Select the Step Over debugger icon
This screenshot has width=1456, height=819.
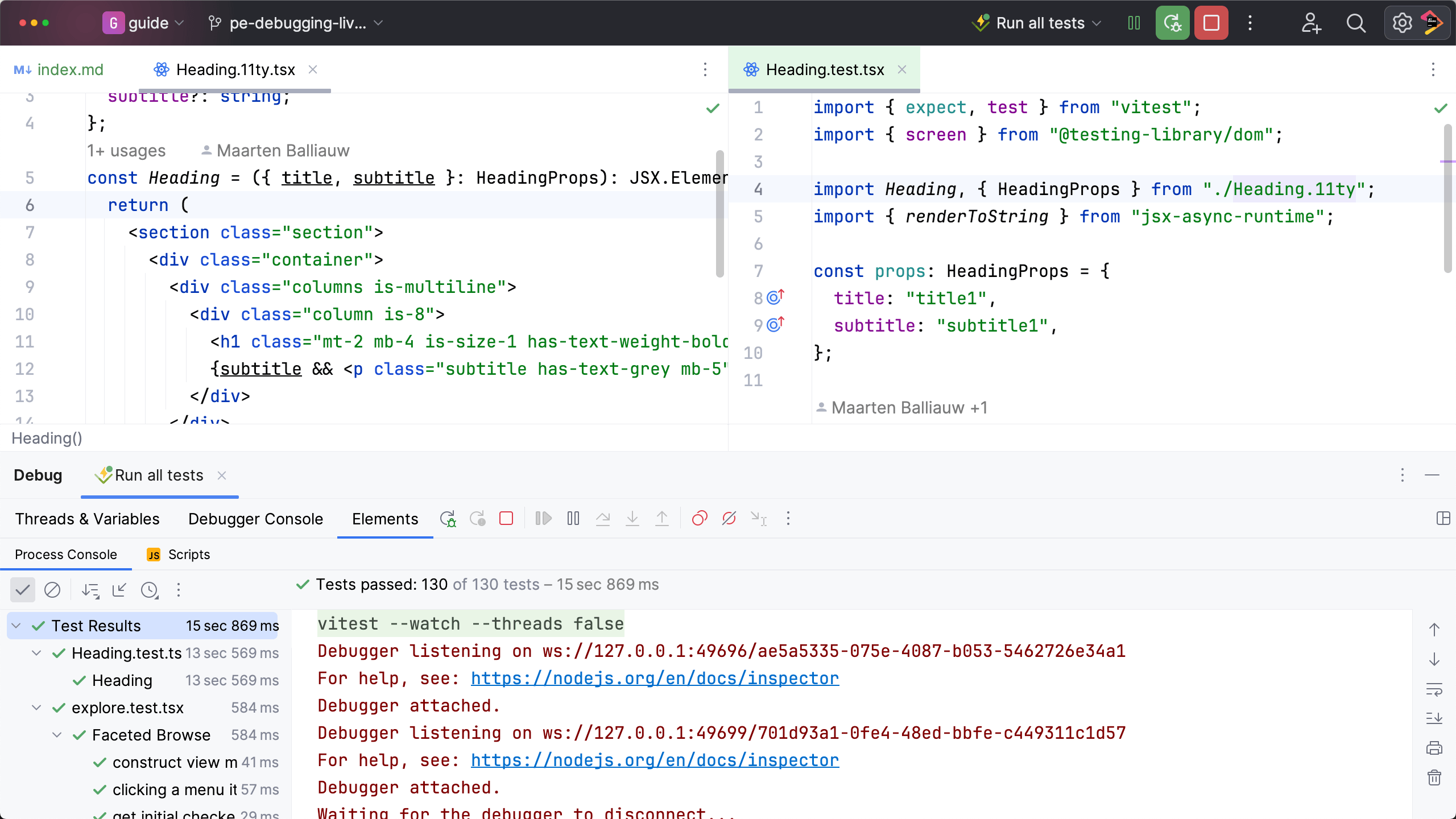[x=603, y=519]
